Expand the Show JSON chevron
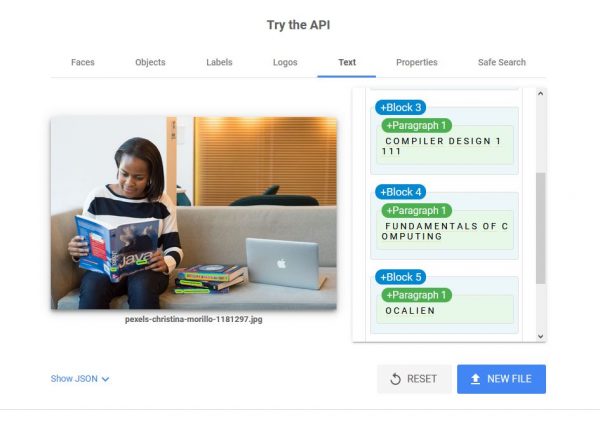600x430 pixels. (106, 379)
